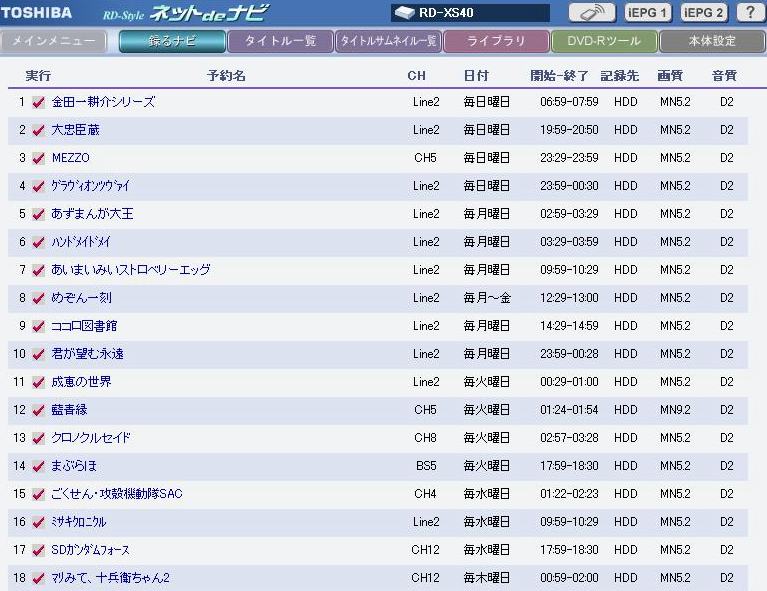
Task: Switch to the 本体設定 tab
Action: (712, 41)
